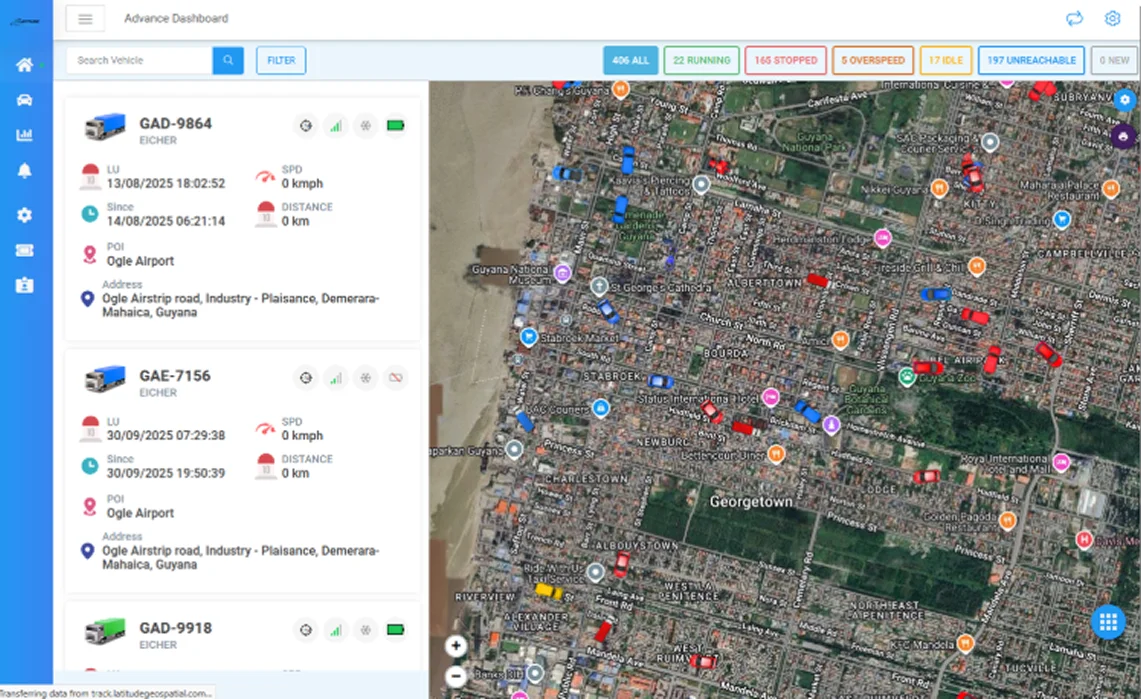The height and width of the screenshot is (699, 1141).
Task: Select the IDLE vehicles tab
Action: point(946,60)
